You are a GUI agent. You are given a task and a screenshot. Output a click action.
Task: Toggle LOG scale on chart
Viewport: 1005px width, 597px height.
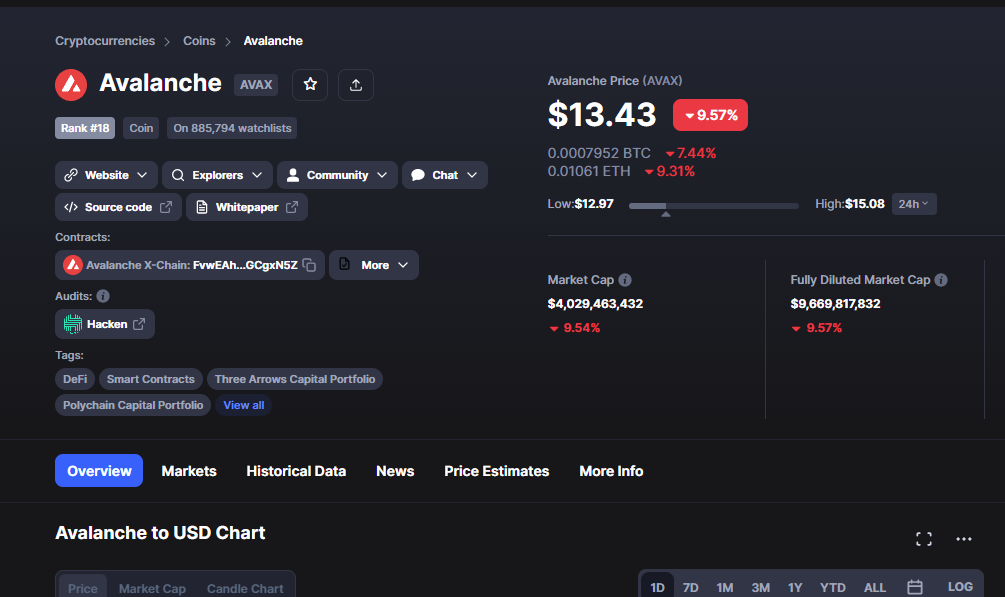[x=960, y=587]
